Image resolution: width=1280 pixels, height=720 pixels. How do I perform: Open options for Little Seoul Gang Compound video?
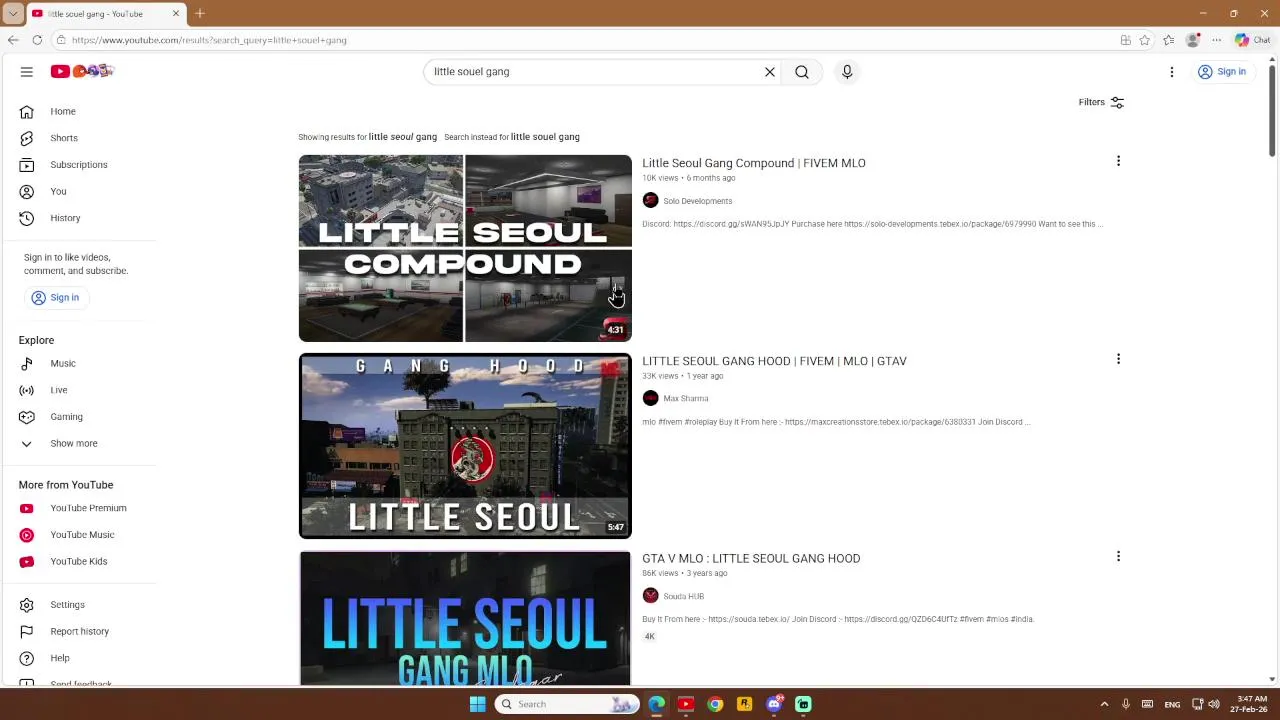[x=1118, y=161]
